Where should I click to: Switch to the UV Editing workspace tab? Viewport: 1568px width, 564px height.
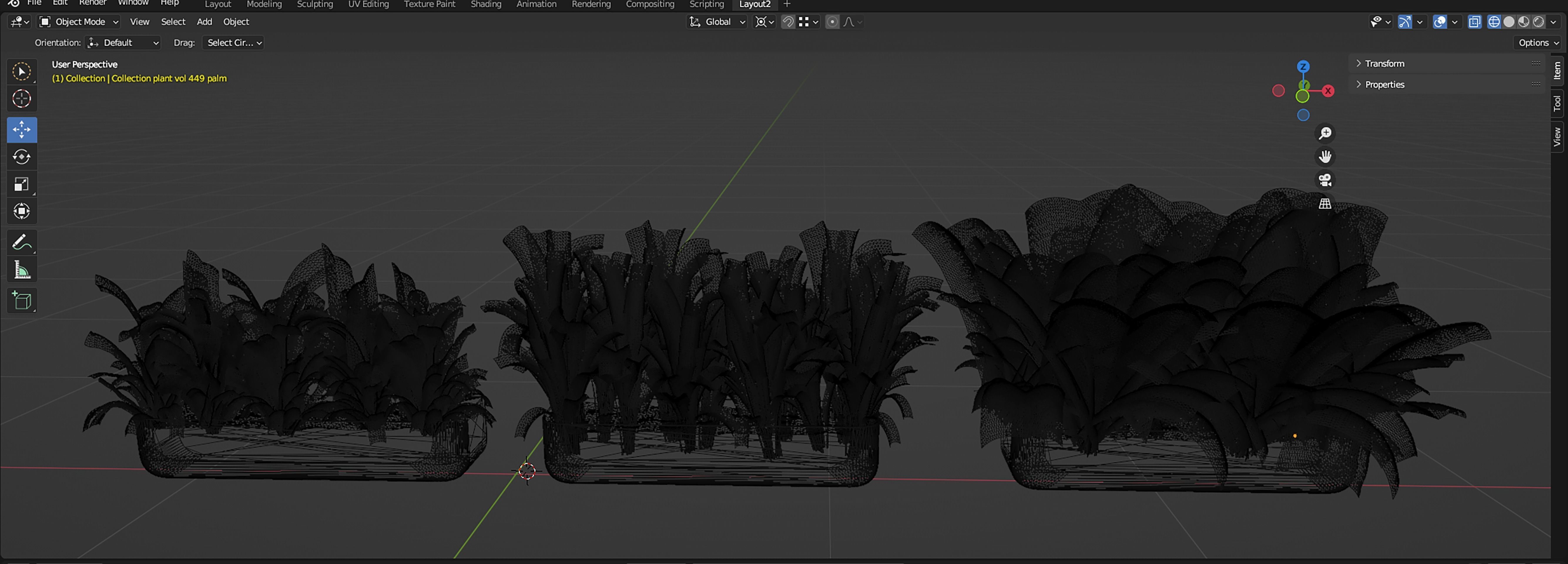click(368, 4)
